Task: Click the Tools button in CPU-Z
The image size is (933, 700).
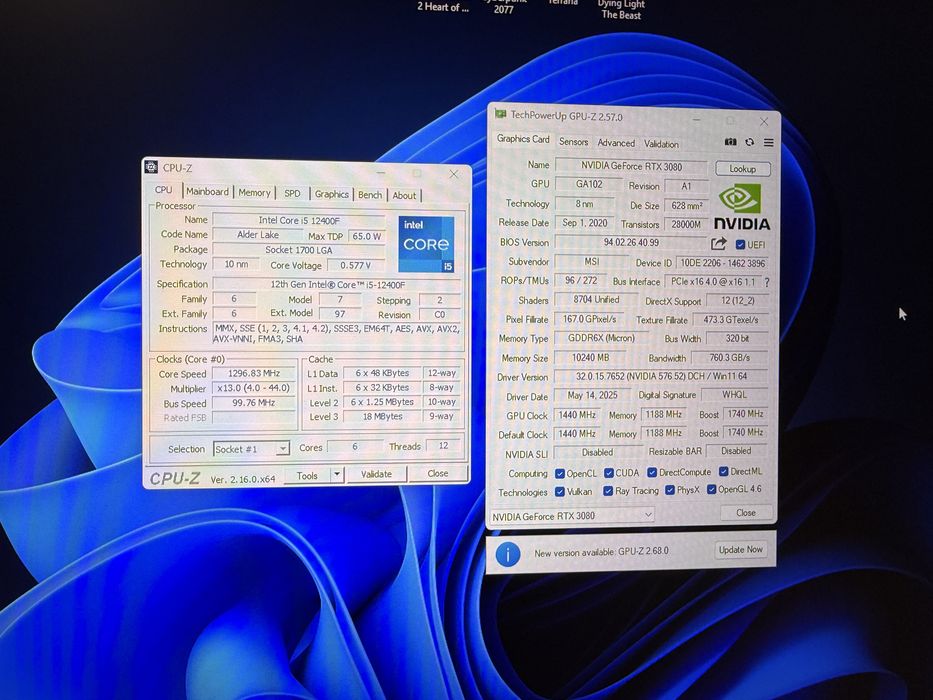Action: click(x=307, y=476)
